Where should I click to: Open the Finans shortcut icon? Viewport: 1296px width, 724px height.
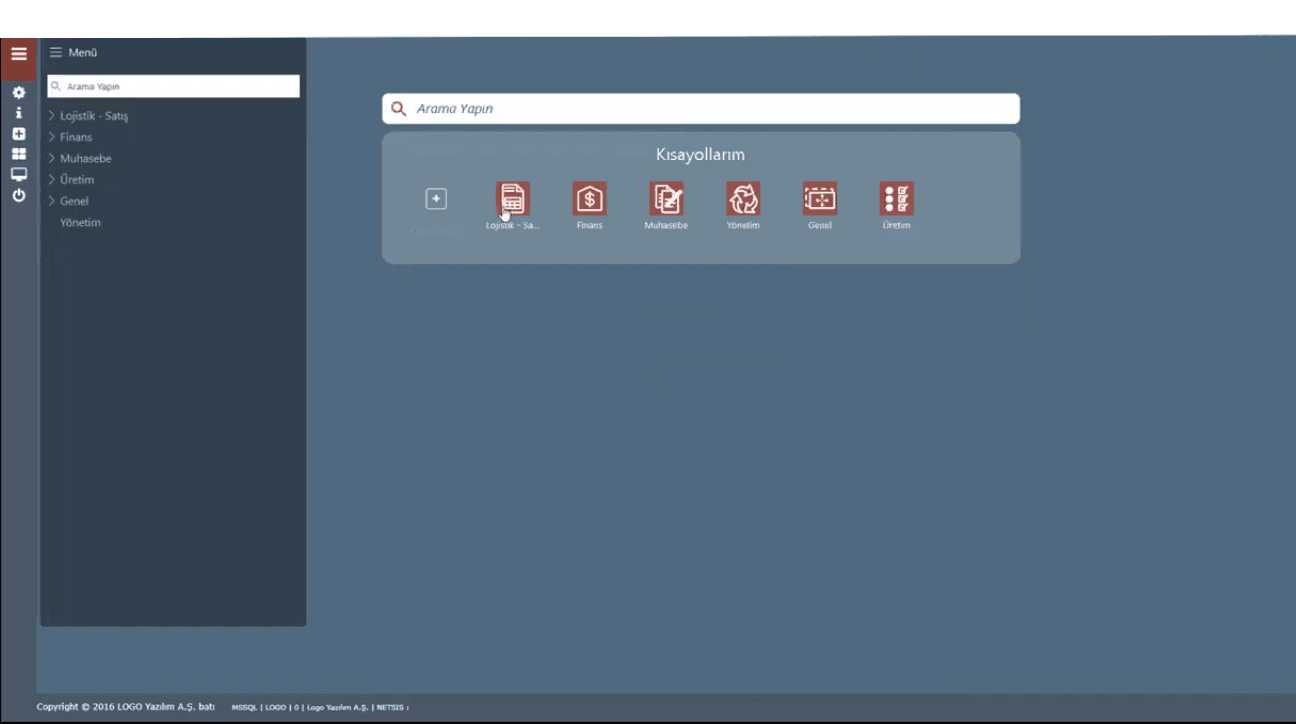(590, 199)
